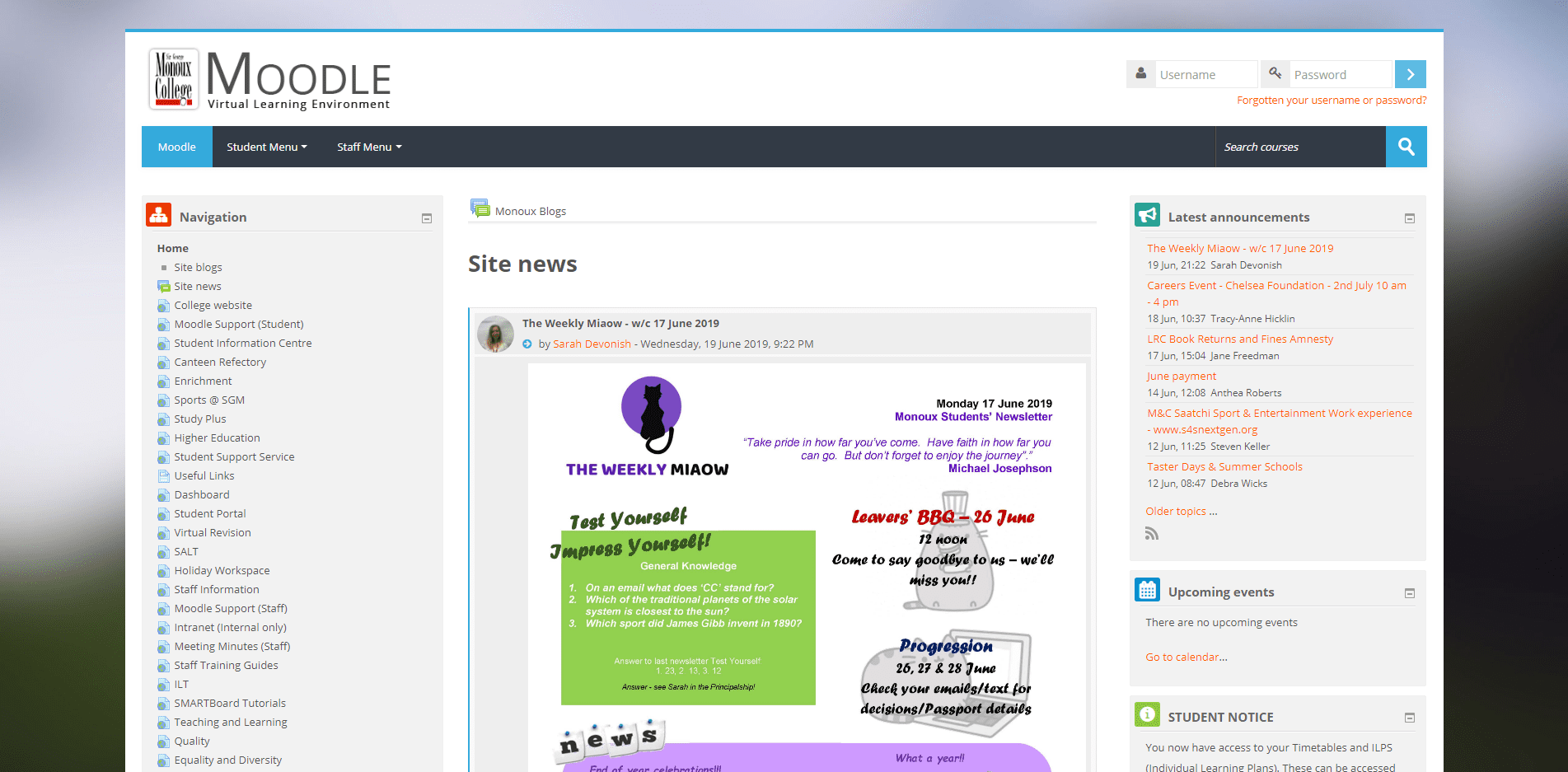1568x772 pixels.
Task: Select the Moodle tab in nav bar
Action: [177, 147]
